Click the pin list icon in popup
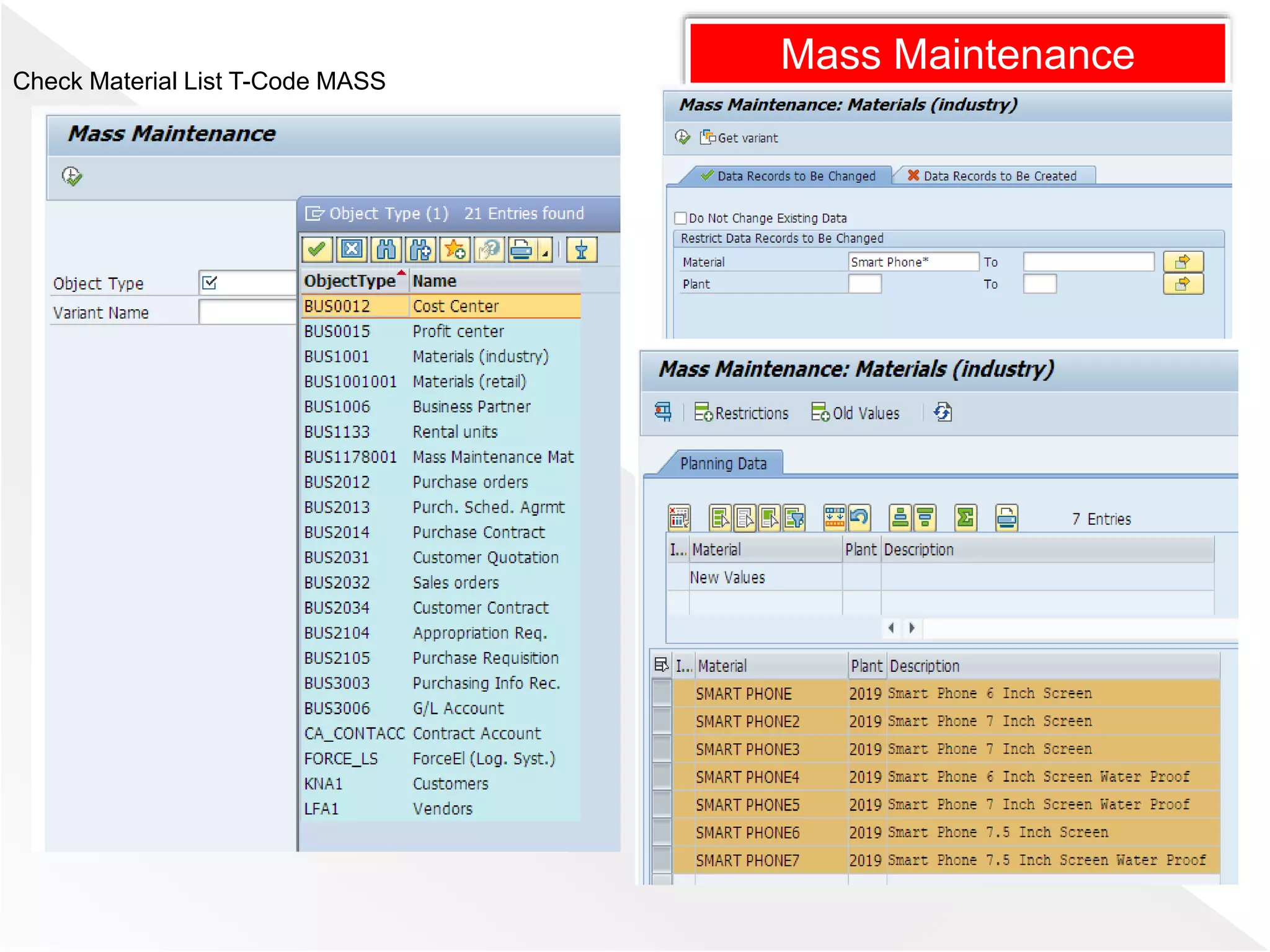The image size is (1270, 952). pos(582,250)
